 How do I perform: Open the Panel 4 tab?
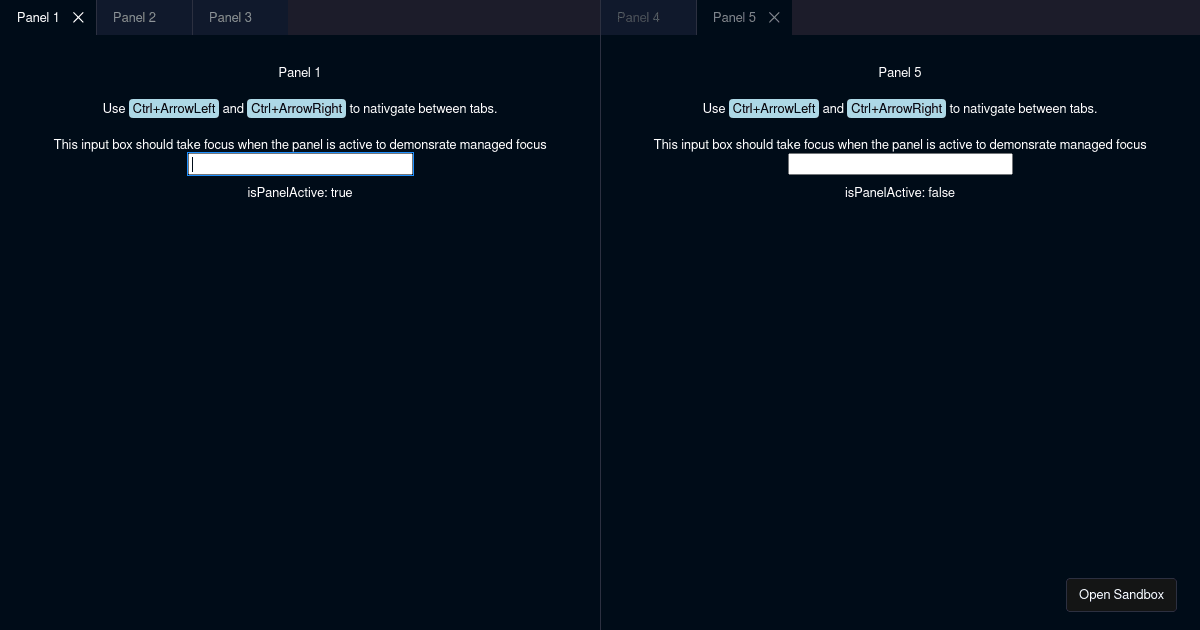coord(648,17)
